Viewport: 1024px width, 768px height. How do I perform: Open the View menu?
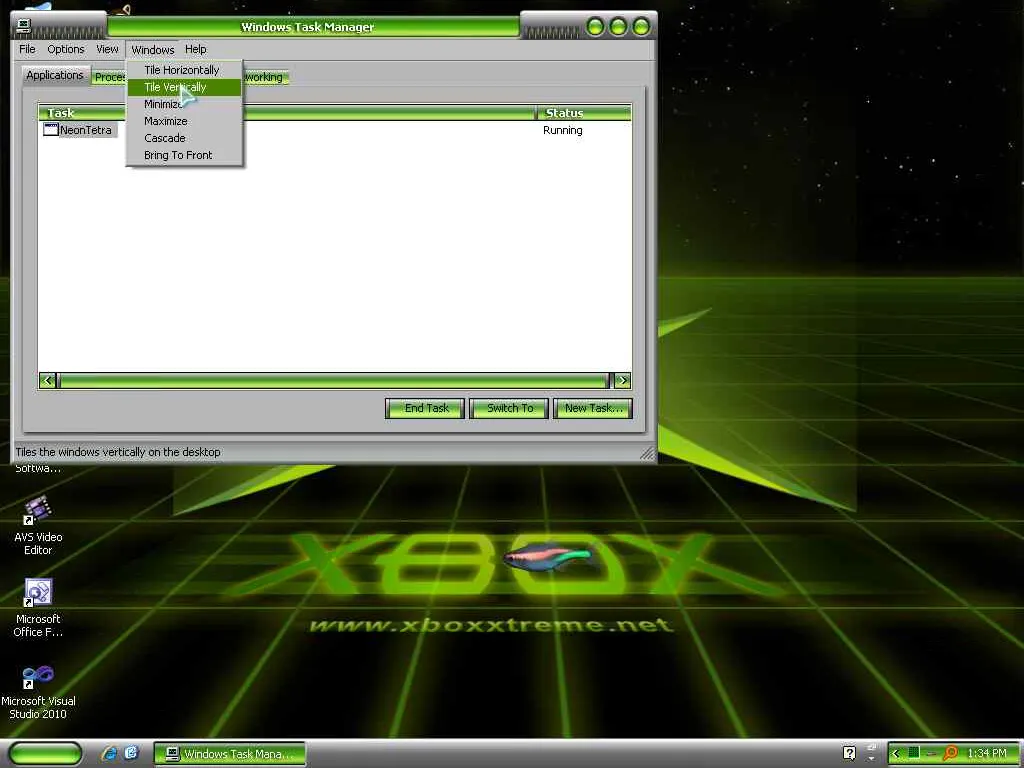(107, 49)
